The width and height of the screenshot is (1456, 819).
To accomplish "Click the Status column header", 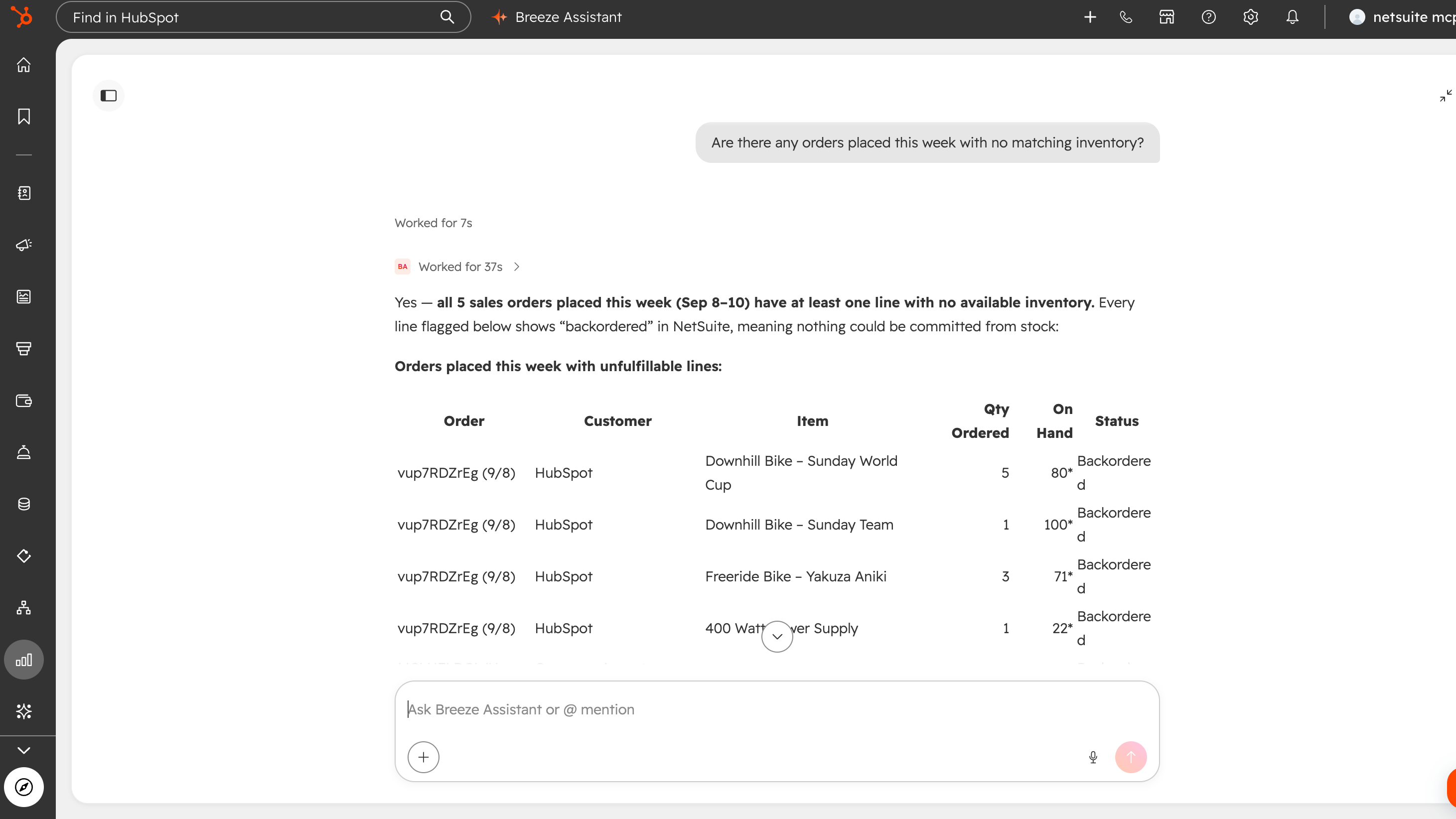I will (x=1116, y=421).
